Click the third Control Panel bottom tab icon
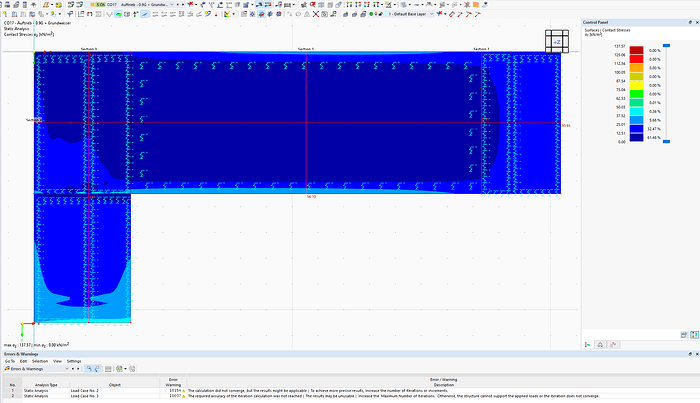Screen dimensions: 700x403 pyautogui.click(x=613, y=345)
